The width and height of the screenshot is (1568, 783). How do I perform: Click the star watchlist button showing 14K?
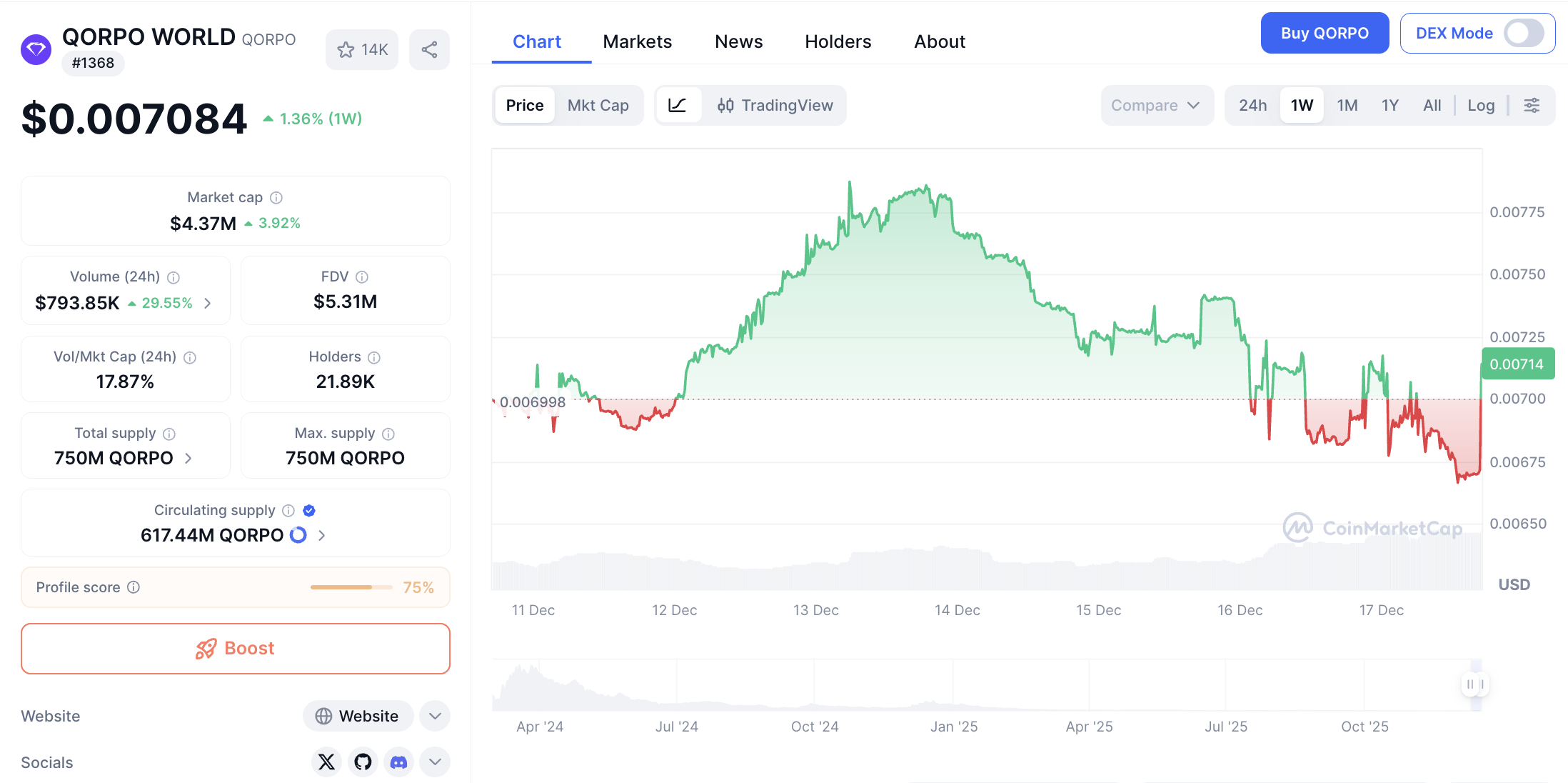362,49
